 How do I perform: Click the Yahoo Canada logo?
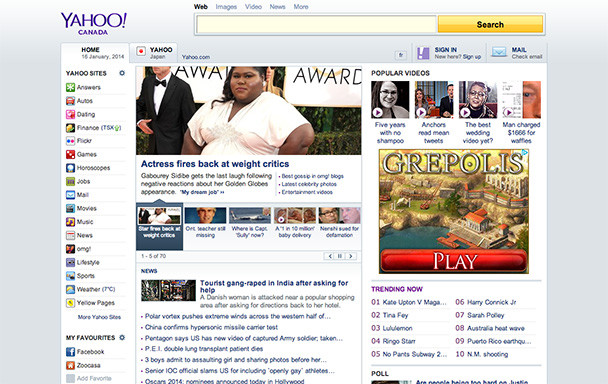click(x=93, y=24)
